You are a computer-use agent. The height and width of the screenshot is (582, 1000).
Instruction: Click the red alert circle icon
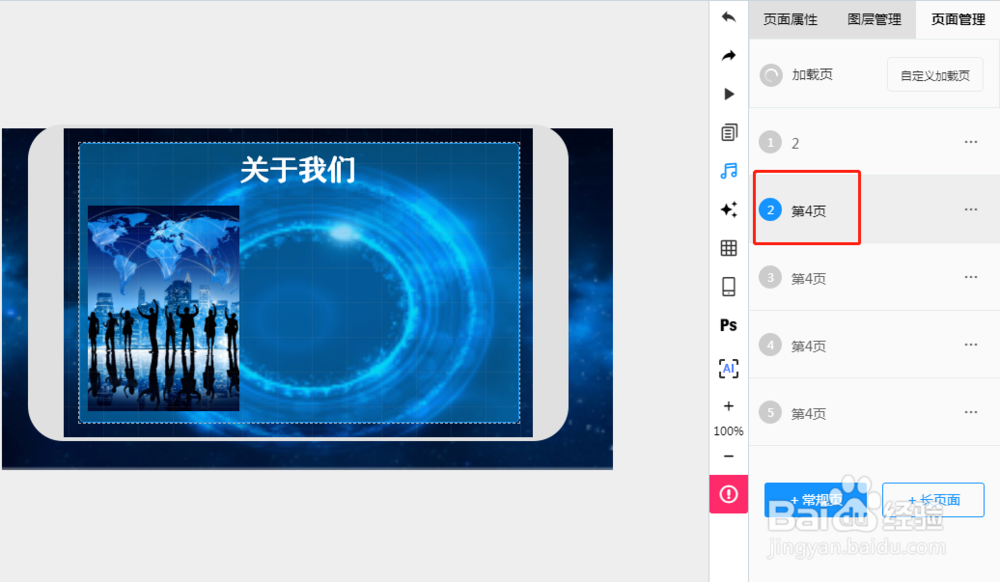[x=728, y=494]
